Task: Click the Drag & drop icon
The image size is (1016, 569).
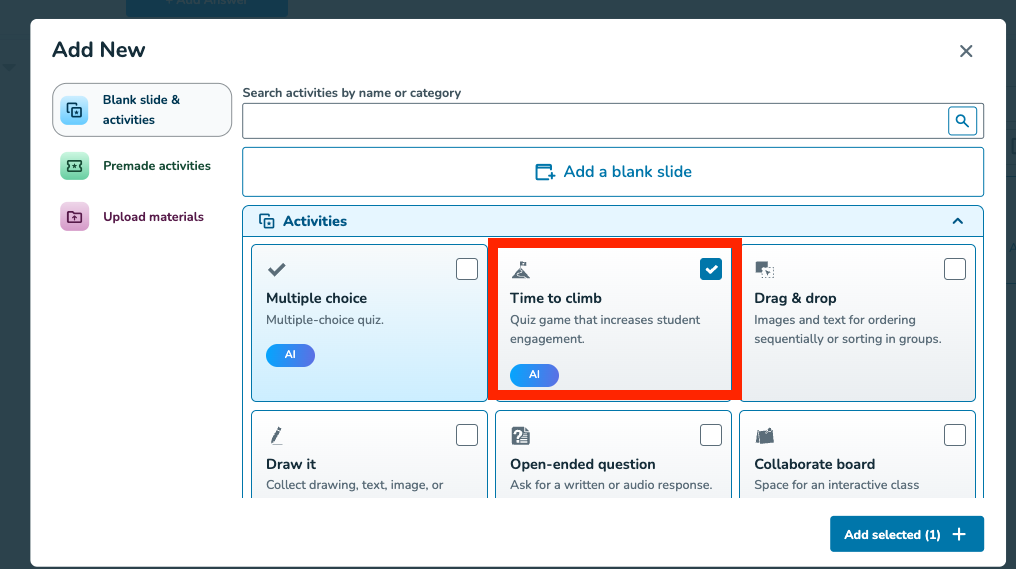Action: pos(765,269)
